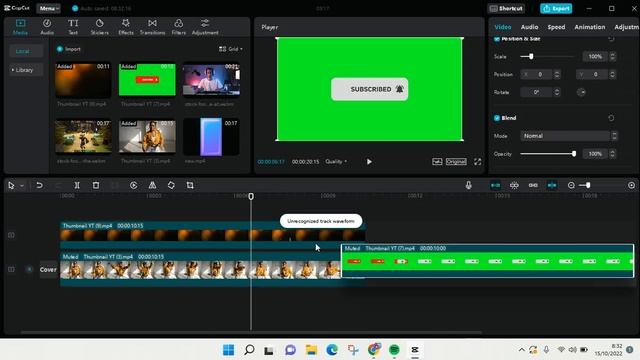Click the Crop tool icon
This screenshot has width=640, height=360.
(x=190, y=185)
